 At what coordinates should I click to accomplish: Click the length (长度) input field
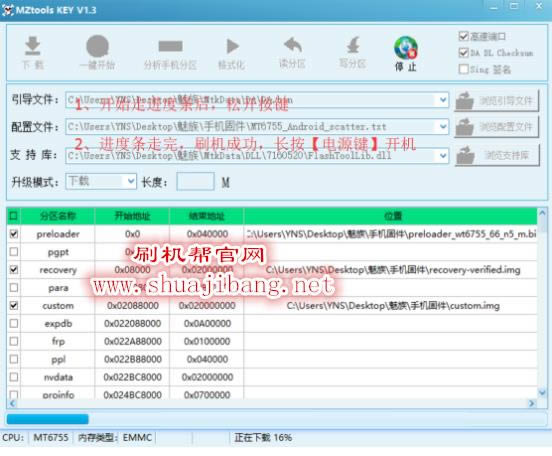coord(195,182)
